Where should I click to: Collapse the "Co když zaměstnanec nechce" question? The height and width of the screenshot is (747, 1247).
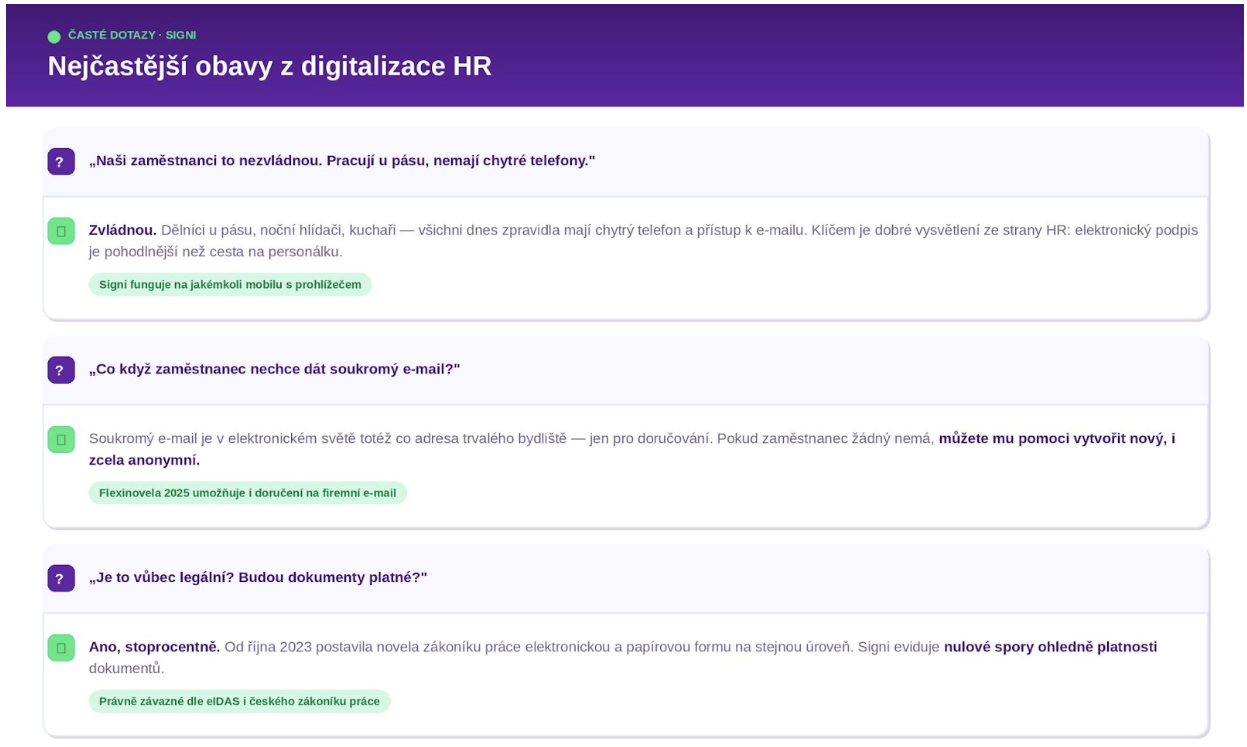[274, 370]
